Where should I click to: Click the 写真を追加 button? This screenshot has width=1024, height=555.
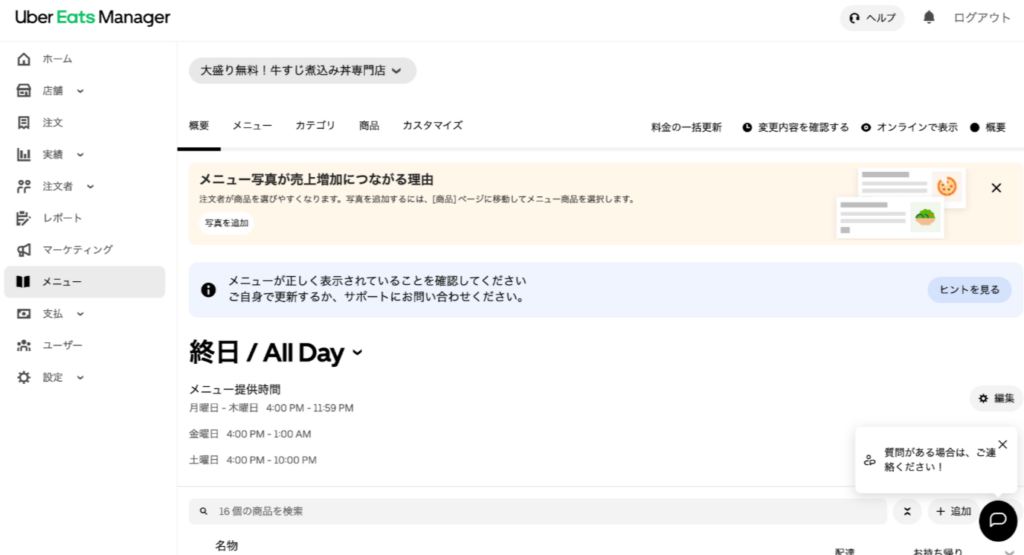(x=226, y=223)
